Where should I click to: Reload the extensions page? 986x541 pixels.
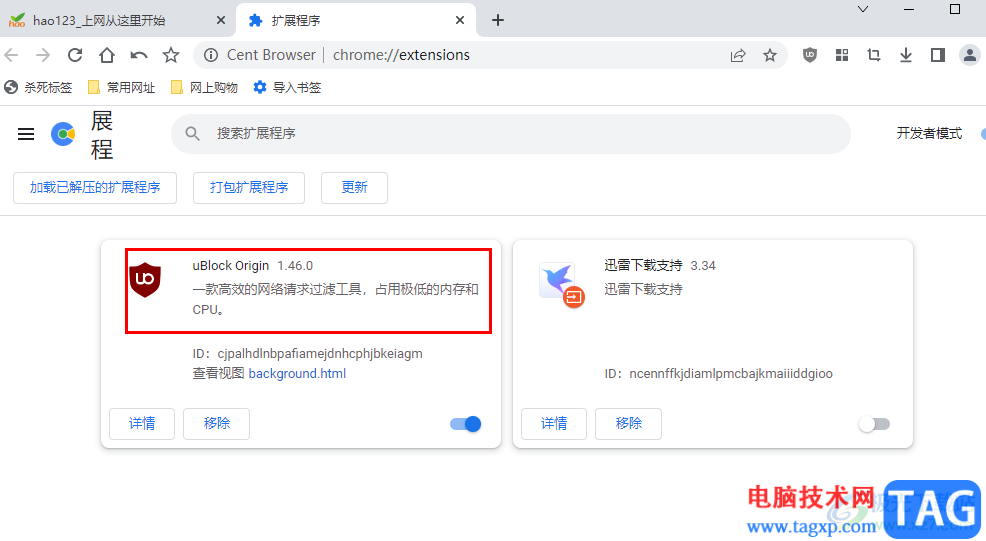click(x=75, y=55)
